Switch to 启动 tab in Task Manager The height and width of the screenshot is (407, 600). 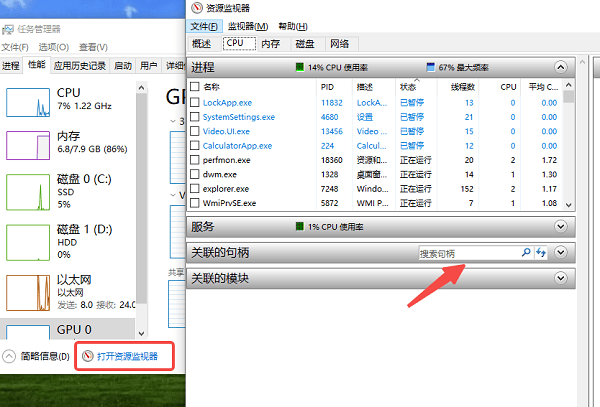click(x=123, y=66)
